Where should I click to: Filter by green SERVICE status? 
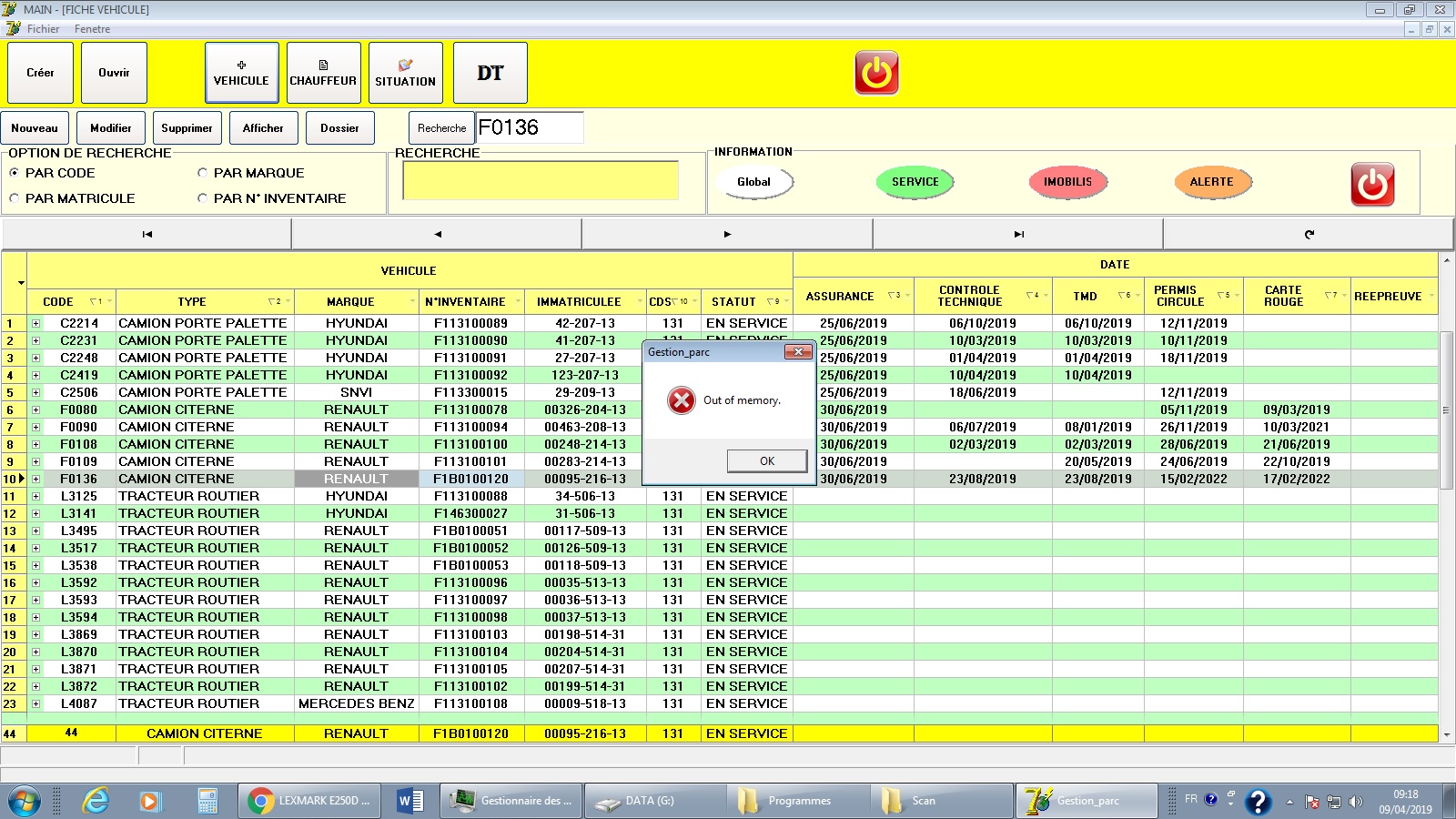915,182
